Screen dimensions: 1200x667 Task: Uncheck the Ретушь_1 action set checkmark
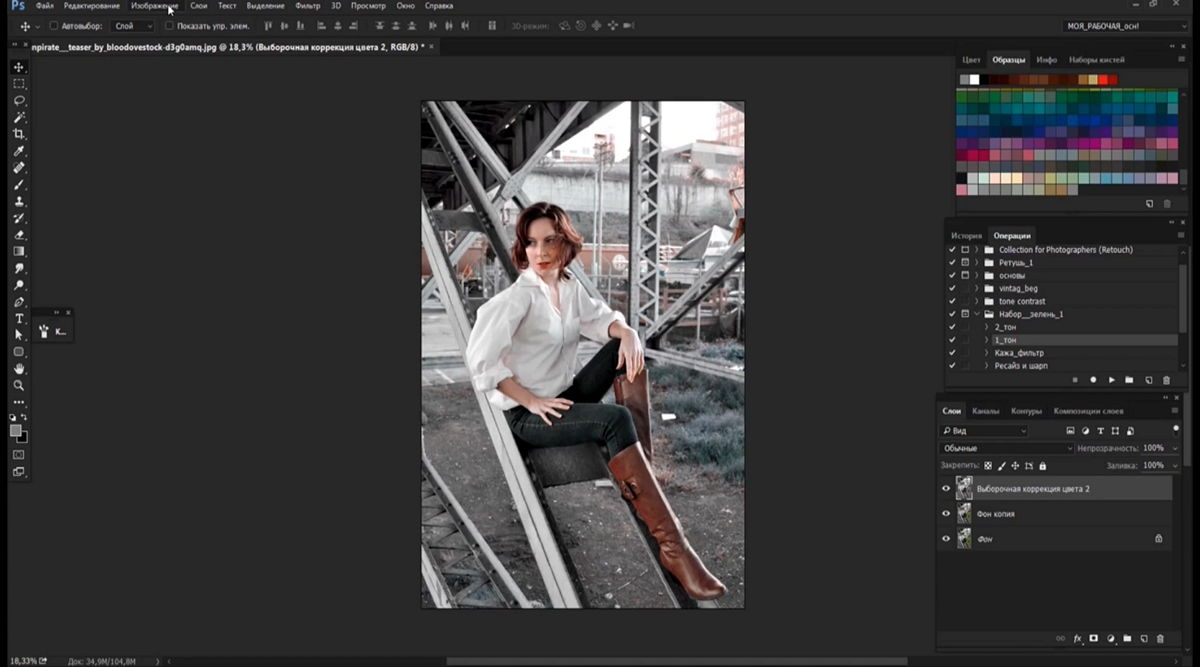(952, 262)
